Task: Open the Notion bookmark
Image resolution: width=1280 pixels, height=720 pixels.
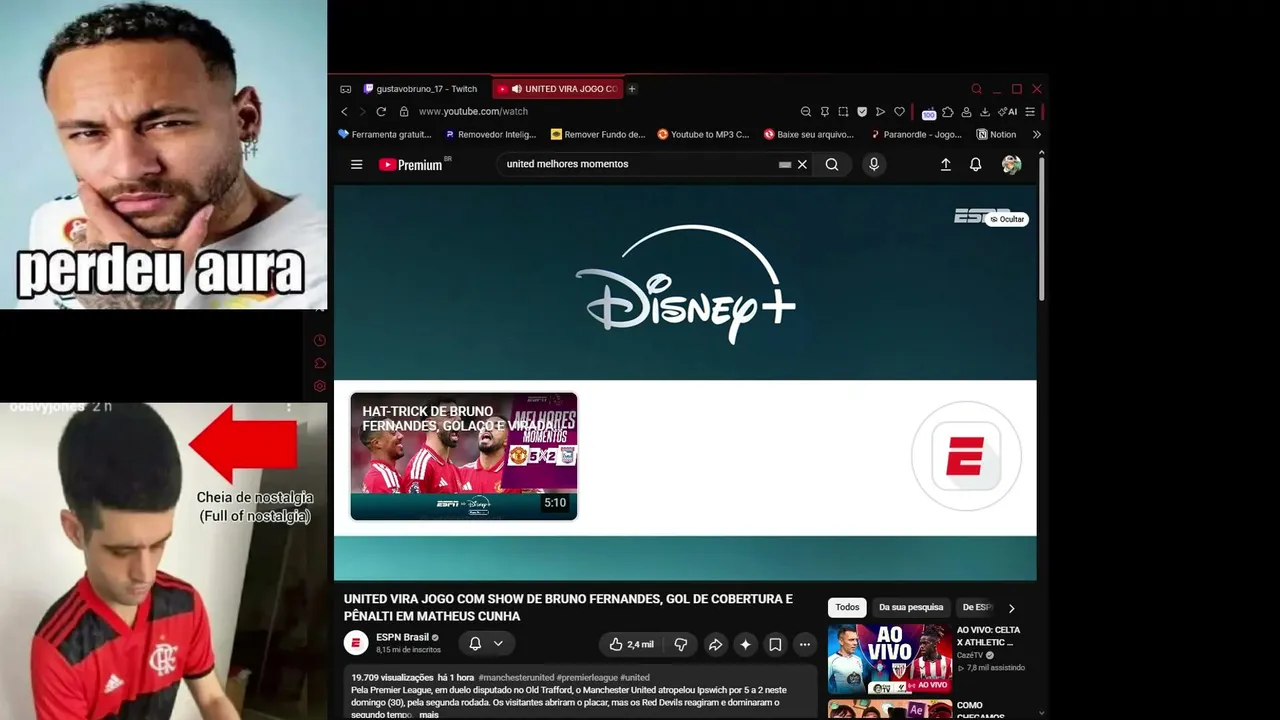Action: (x=996, y=135)
